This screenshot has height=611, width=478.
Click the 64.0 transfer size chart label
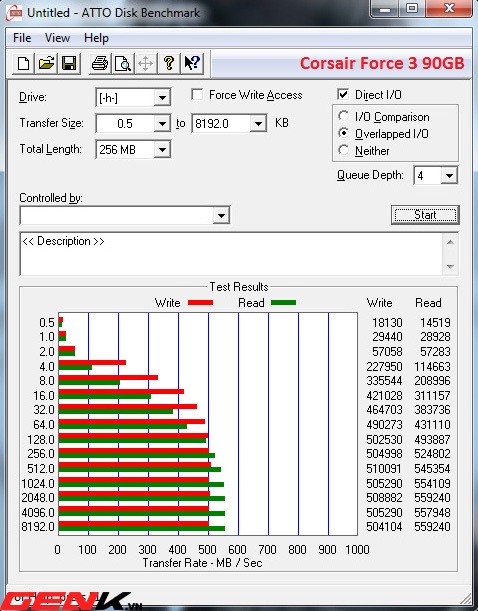tap(44, 425)
